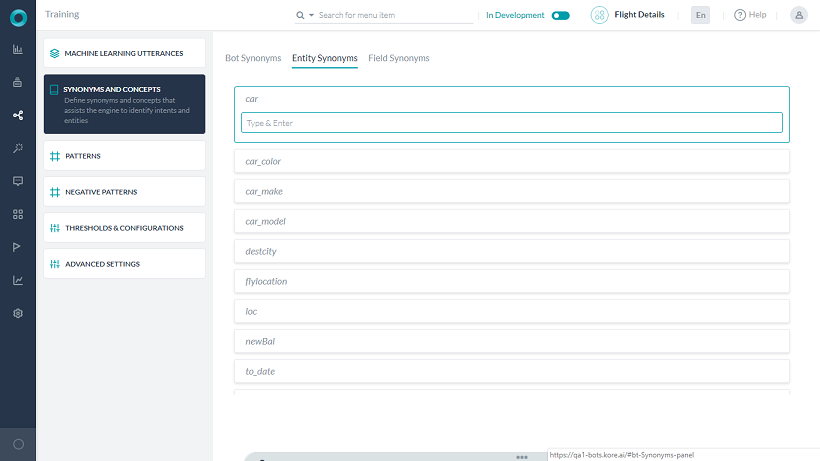Expand the newBal entity row

coord(511,341)
